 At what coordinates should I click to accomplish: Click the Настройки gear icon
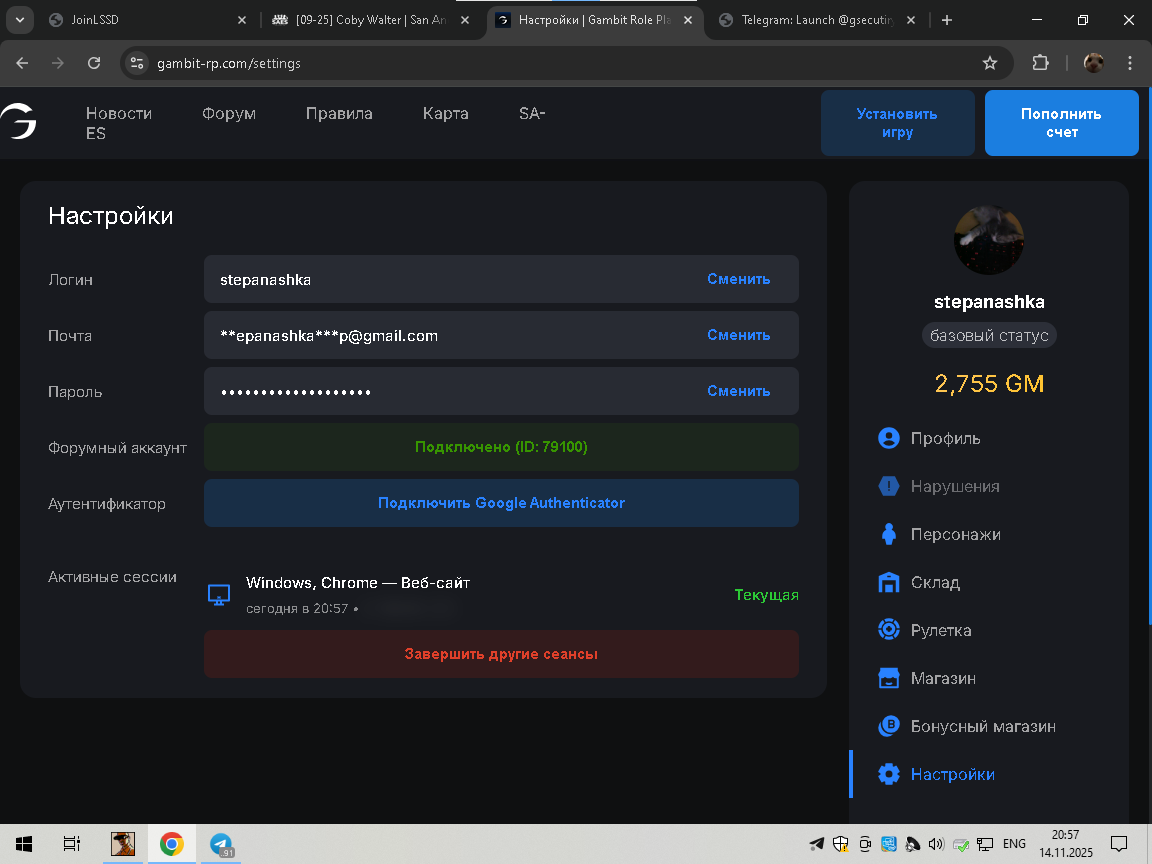(x=888, y=774)
